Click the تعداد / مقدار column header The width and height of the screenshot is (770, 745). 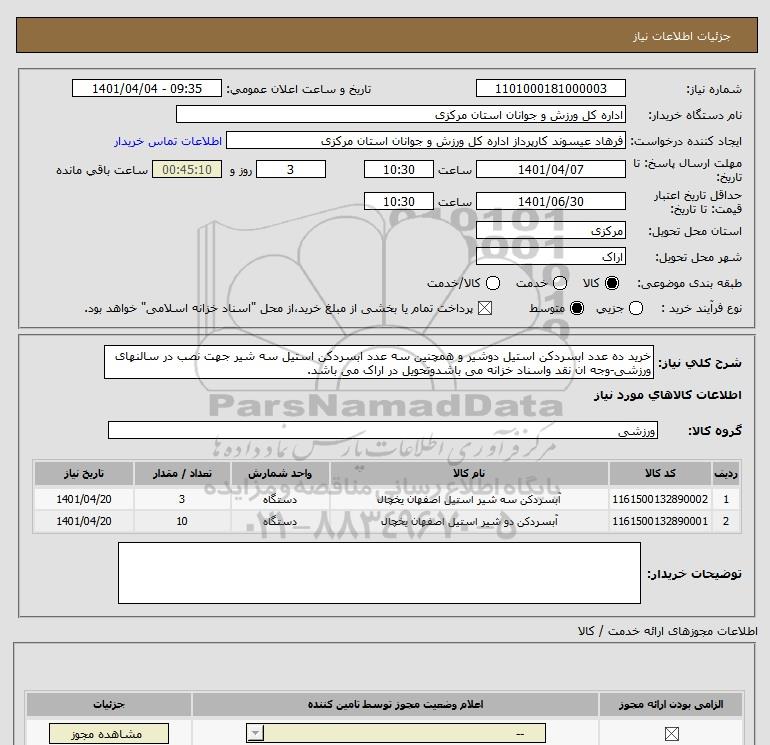pyautogui.click(x=182, y=473)
